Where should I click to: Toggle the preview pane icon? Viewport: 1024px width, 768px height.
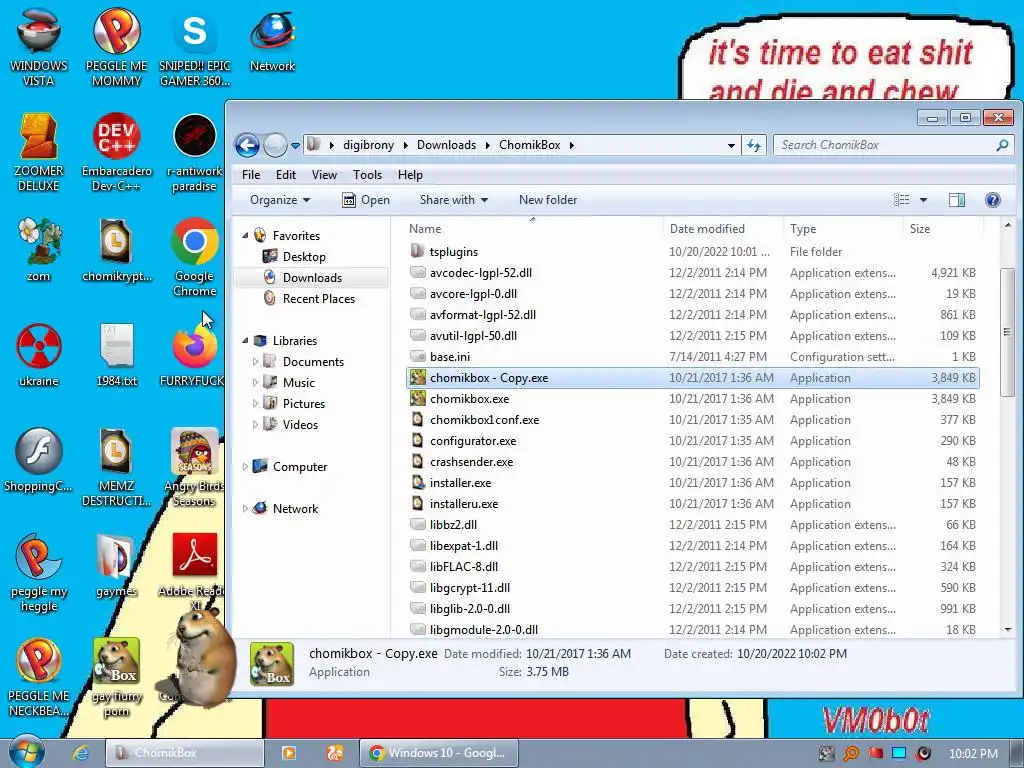(957, 200)
